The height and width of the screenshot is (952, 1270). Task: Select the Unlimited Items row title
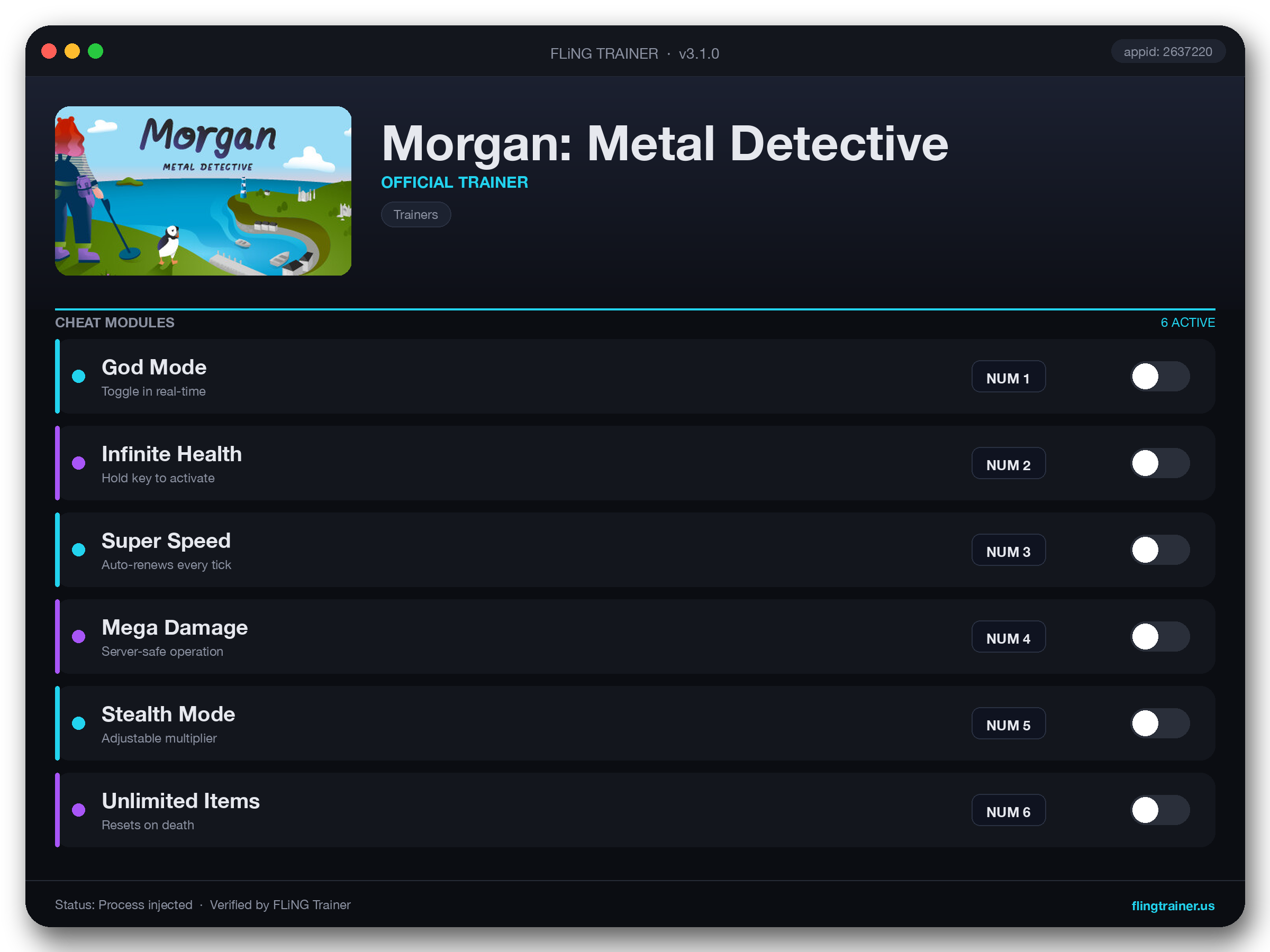pyautogui.click(x=181, y=801)
